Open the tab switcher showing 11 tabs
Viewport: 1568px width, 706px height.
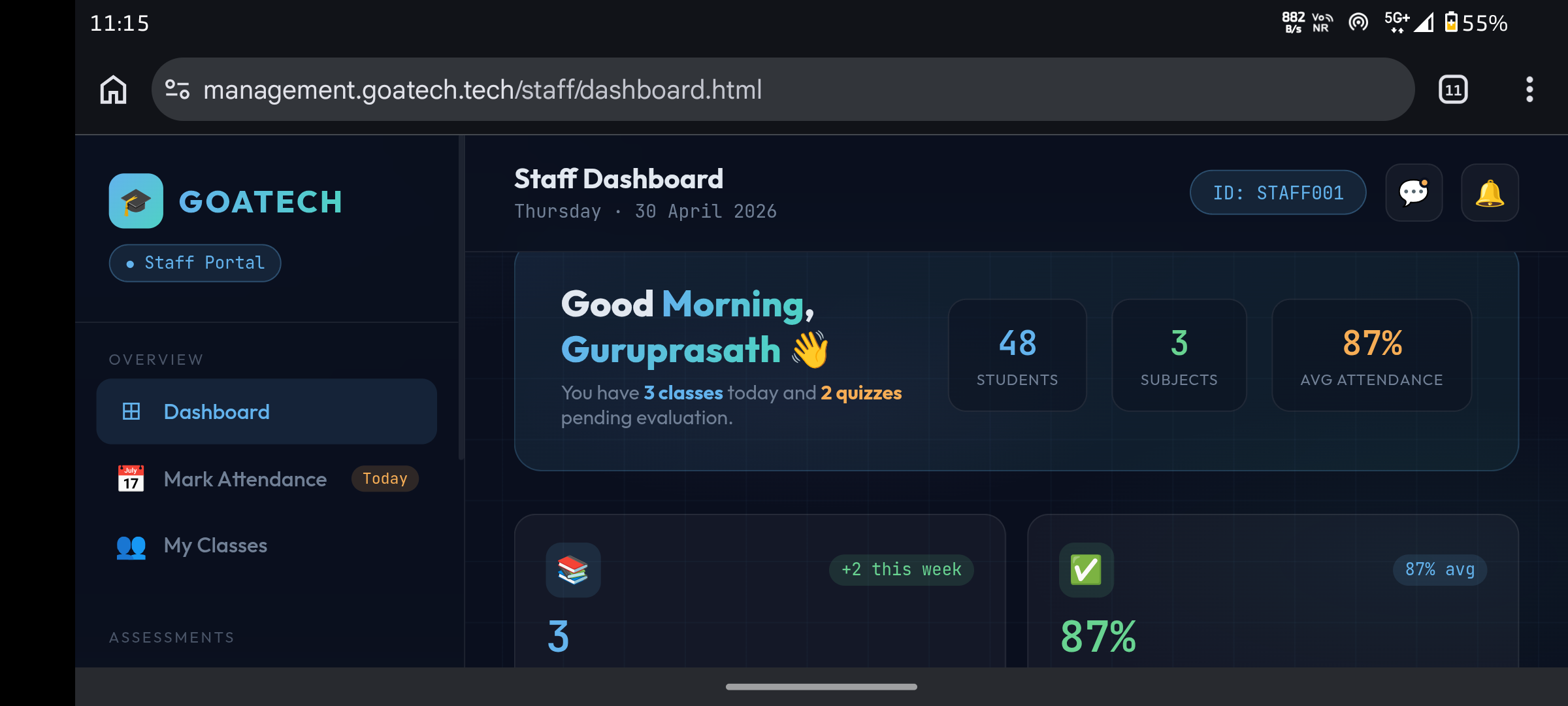coord(1453,90)
